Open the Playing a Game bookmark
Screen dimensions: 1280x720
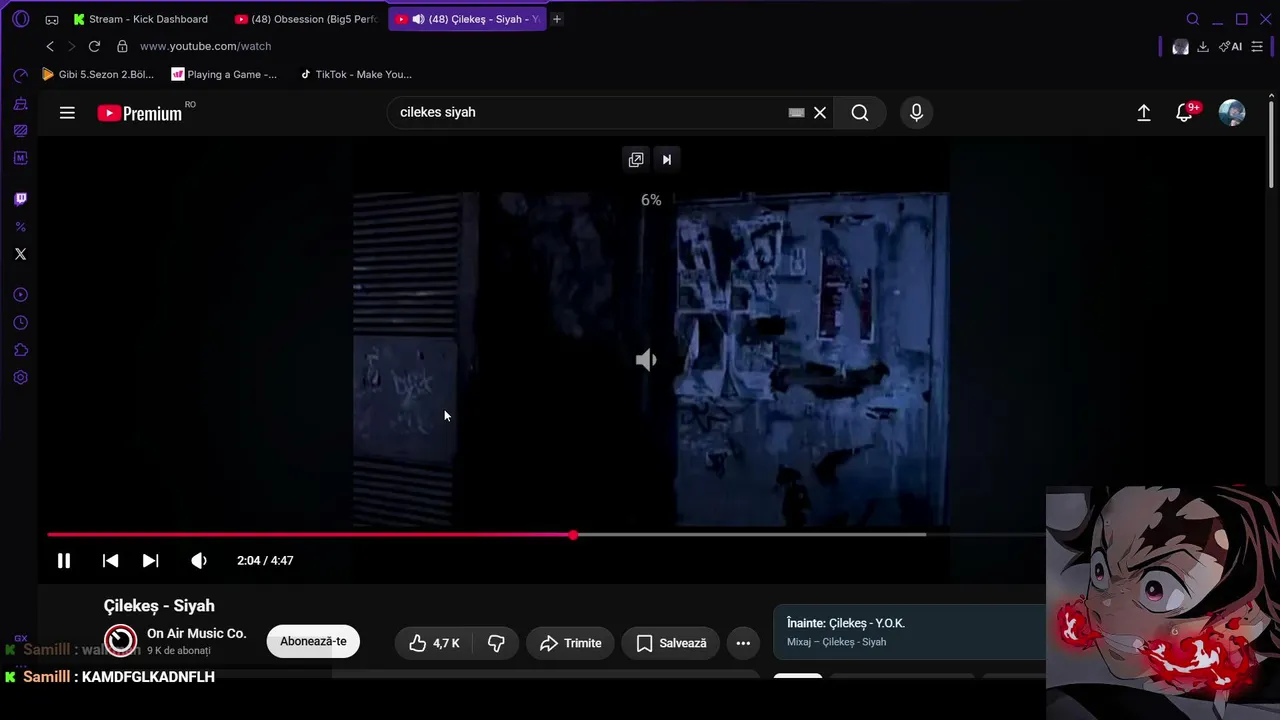224,74
